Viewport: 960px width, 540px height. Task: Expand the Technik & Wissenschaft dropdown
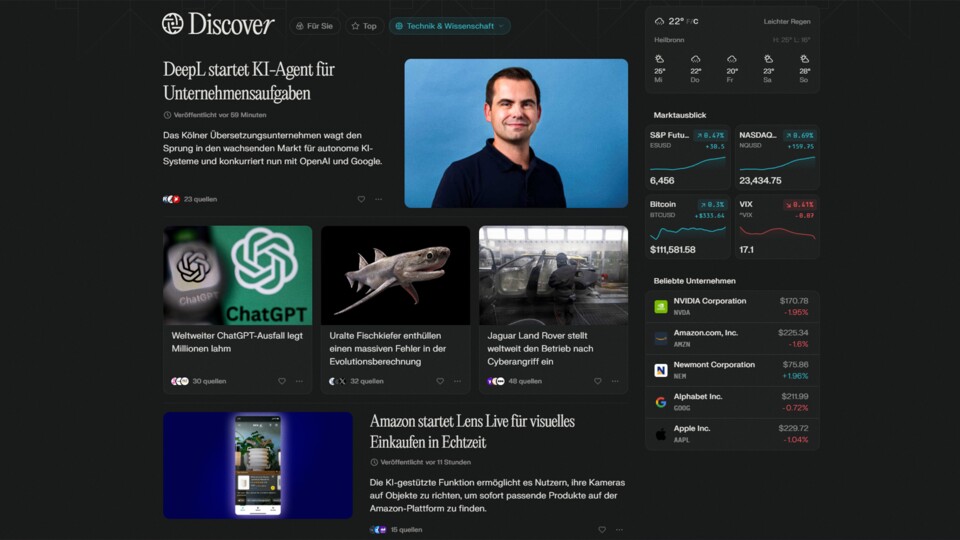click(449, 26)
